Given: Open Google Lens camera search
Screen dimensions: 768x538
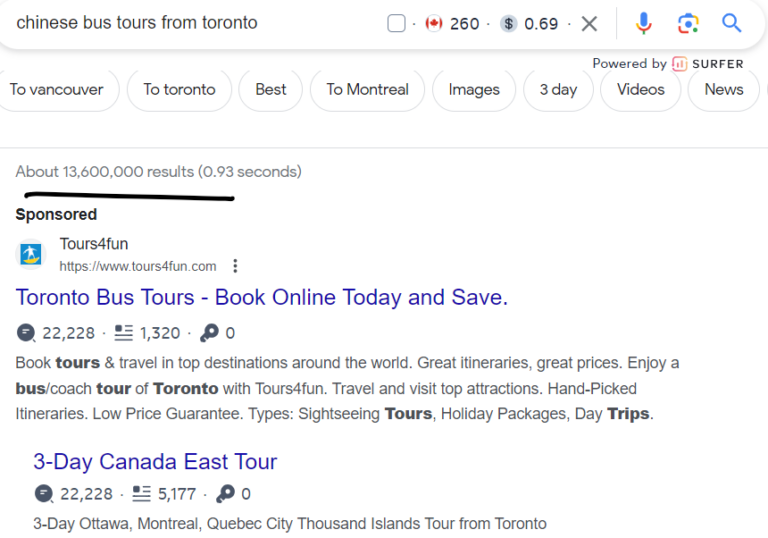Looking at the screenshot, I should pyautogui.click(x=688, y=23).
